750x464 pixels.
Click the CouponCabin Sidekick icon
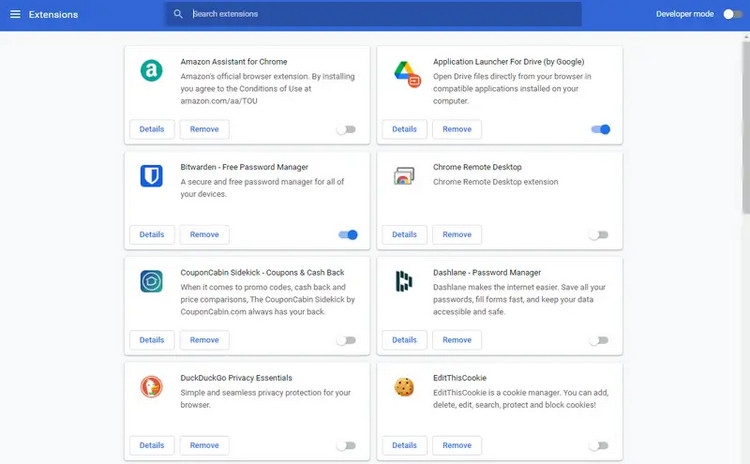[151, 281]
